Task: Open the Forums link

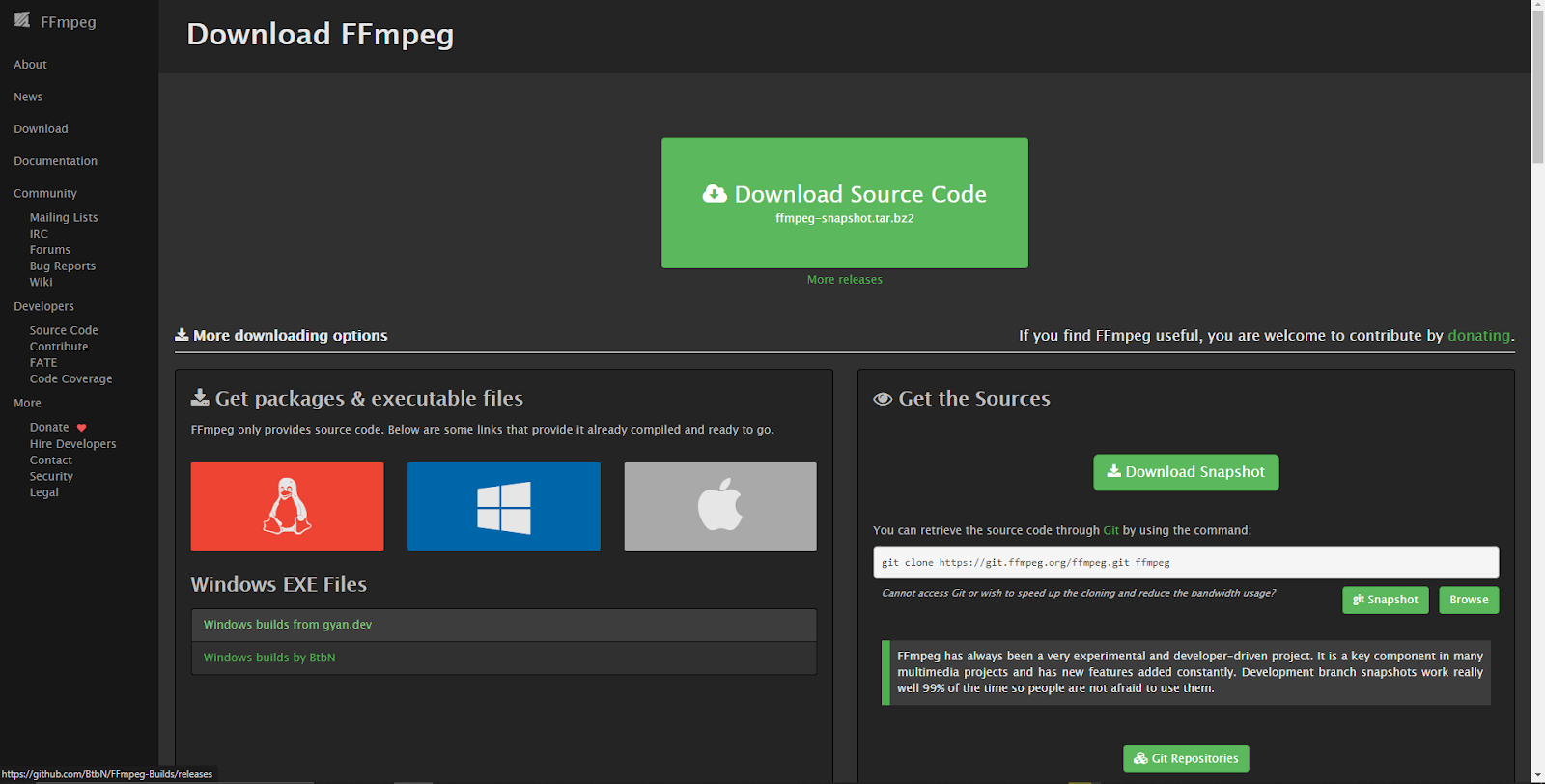Action: (x=50, y=250)
